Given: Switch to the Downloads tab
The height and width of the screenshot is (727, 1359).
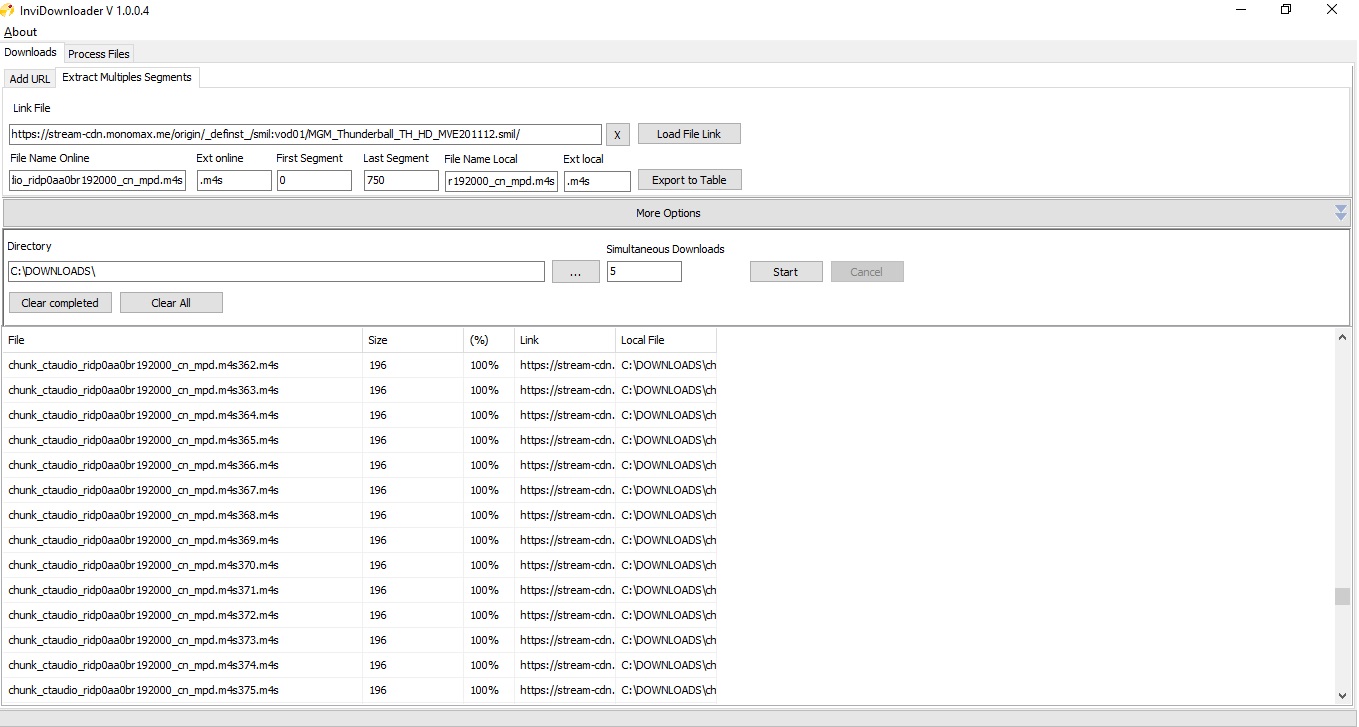Looking at the screenshot, I should coord(31,52).
